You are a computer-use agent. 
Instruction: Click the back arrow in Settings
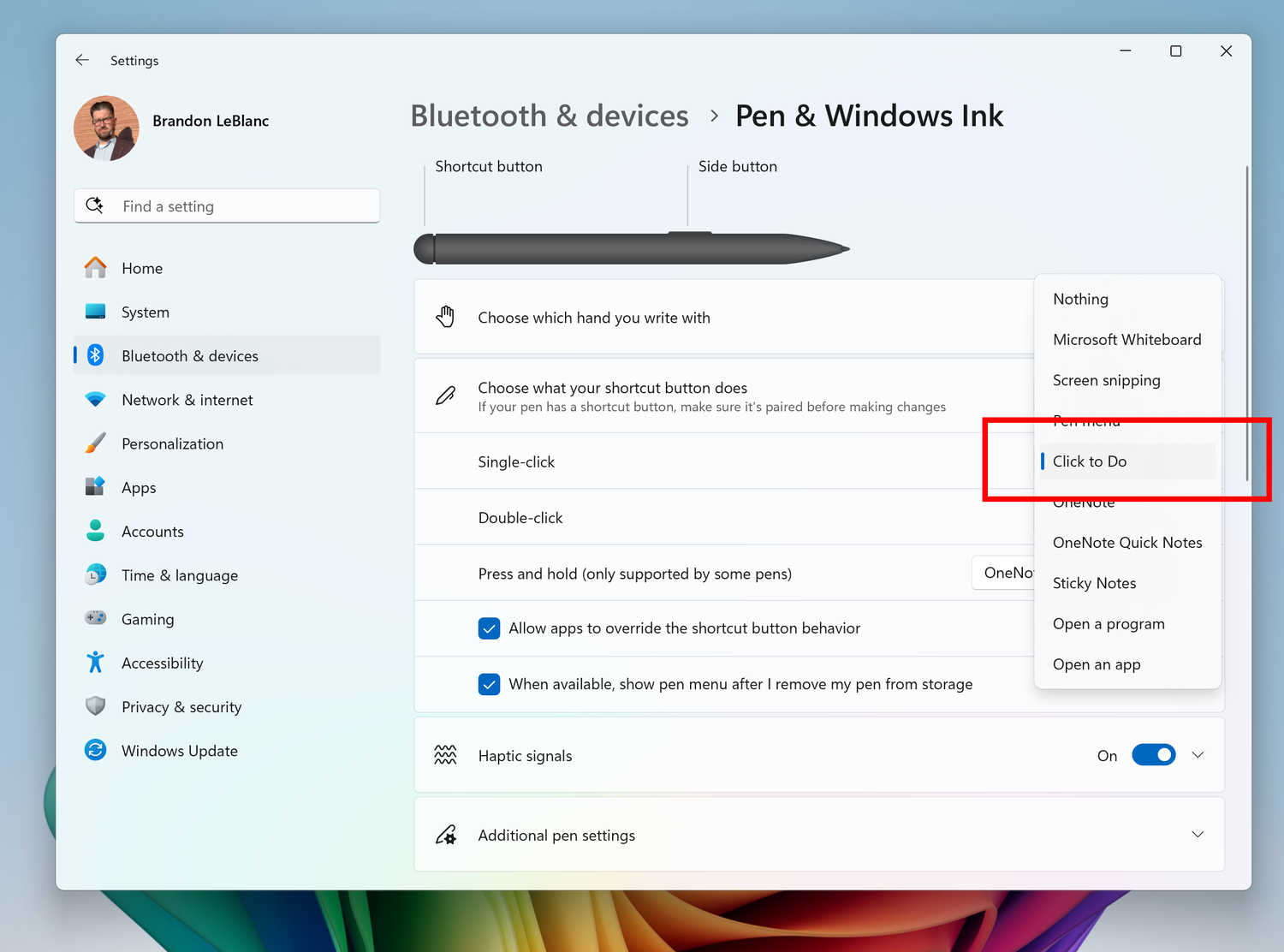click(82, 60)
